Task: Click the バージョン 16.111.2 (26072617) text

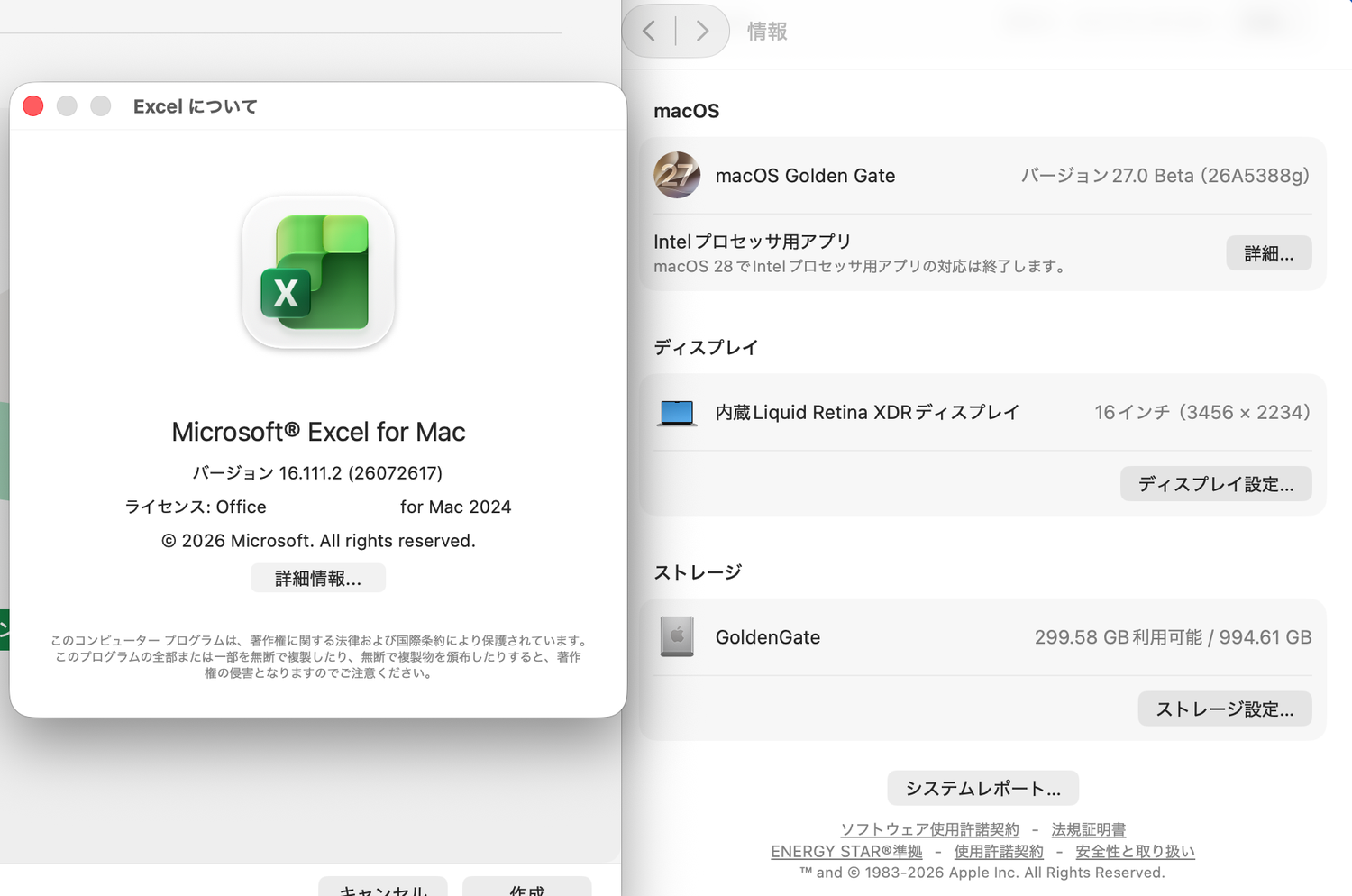Action: pyautogui.click(x=318, y=472)
